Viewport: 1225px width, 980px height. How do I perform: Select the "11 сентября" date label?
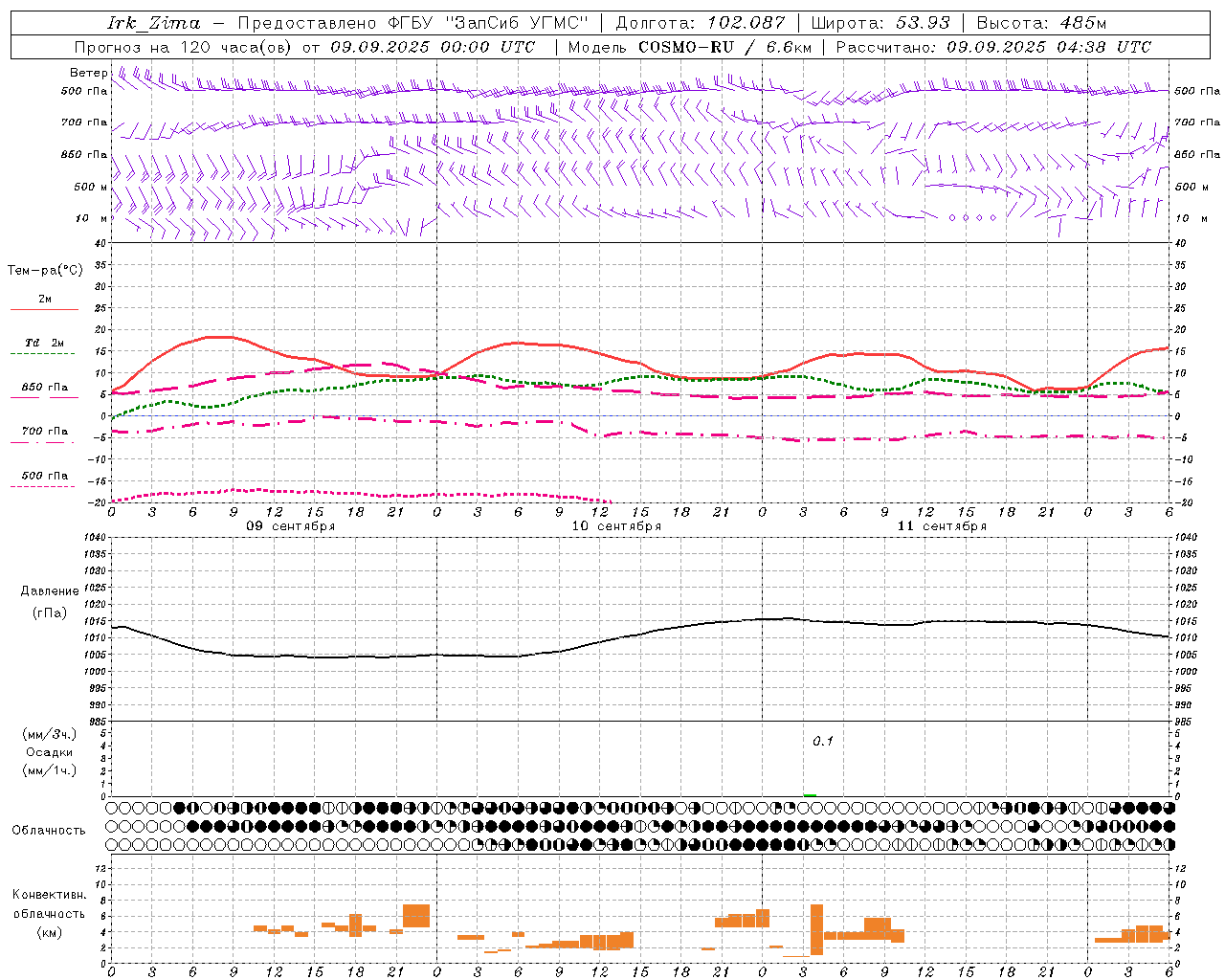942,526
